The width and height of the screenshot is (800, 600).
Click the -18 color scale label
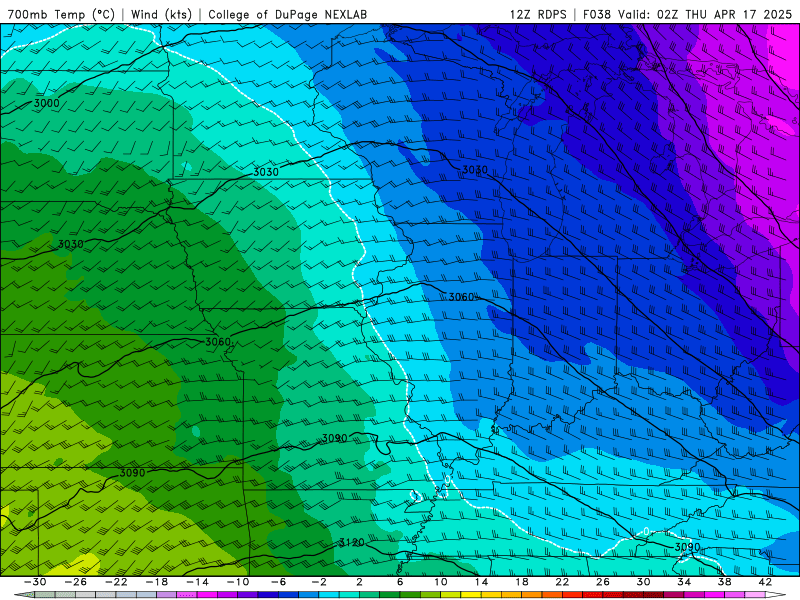tap(157, 582)
